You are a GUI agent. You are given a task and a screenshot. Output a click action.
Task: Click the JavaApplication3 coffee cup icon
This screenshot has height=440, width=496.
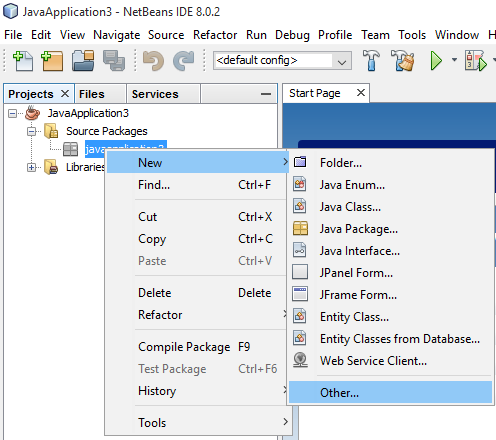[32, 113]
